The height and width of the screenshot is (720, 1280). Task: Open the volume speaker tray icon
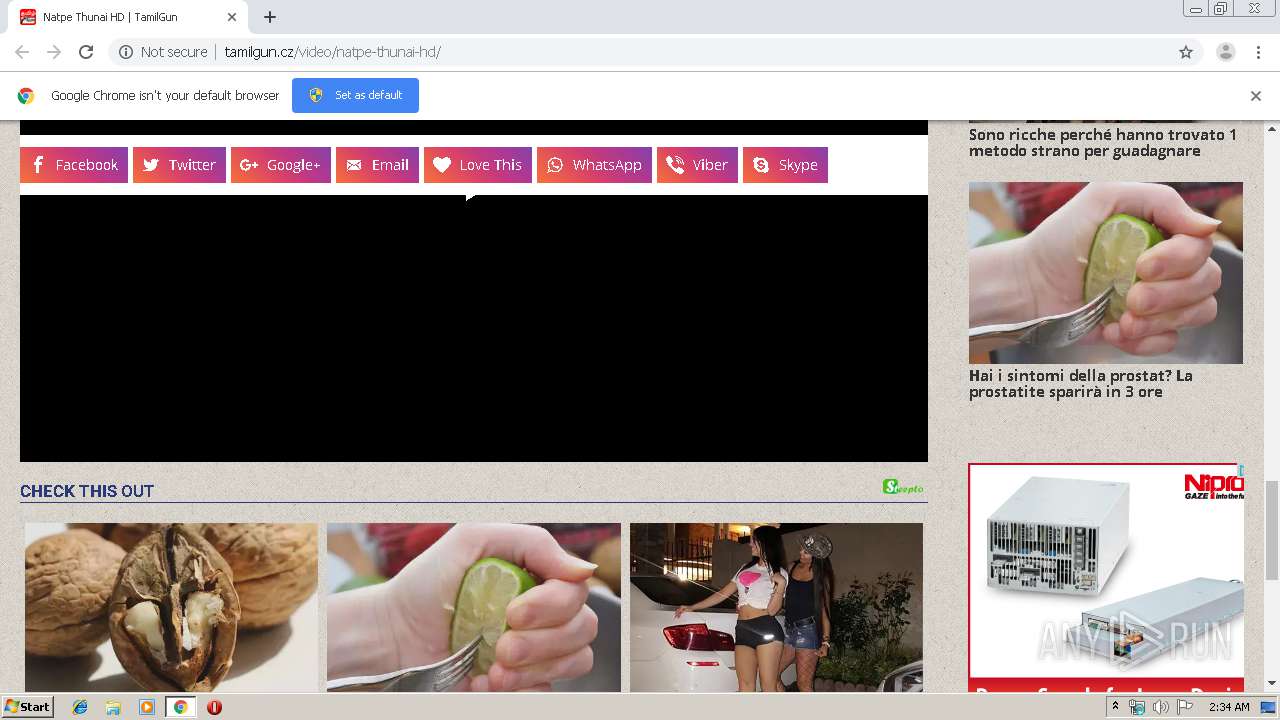(1160, 707)
